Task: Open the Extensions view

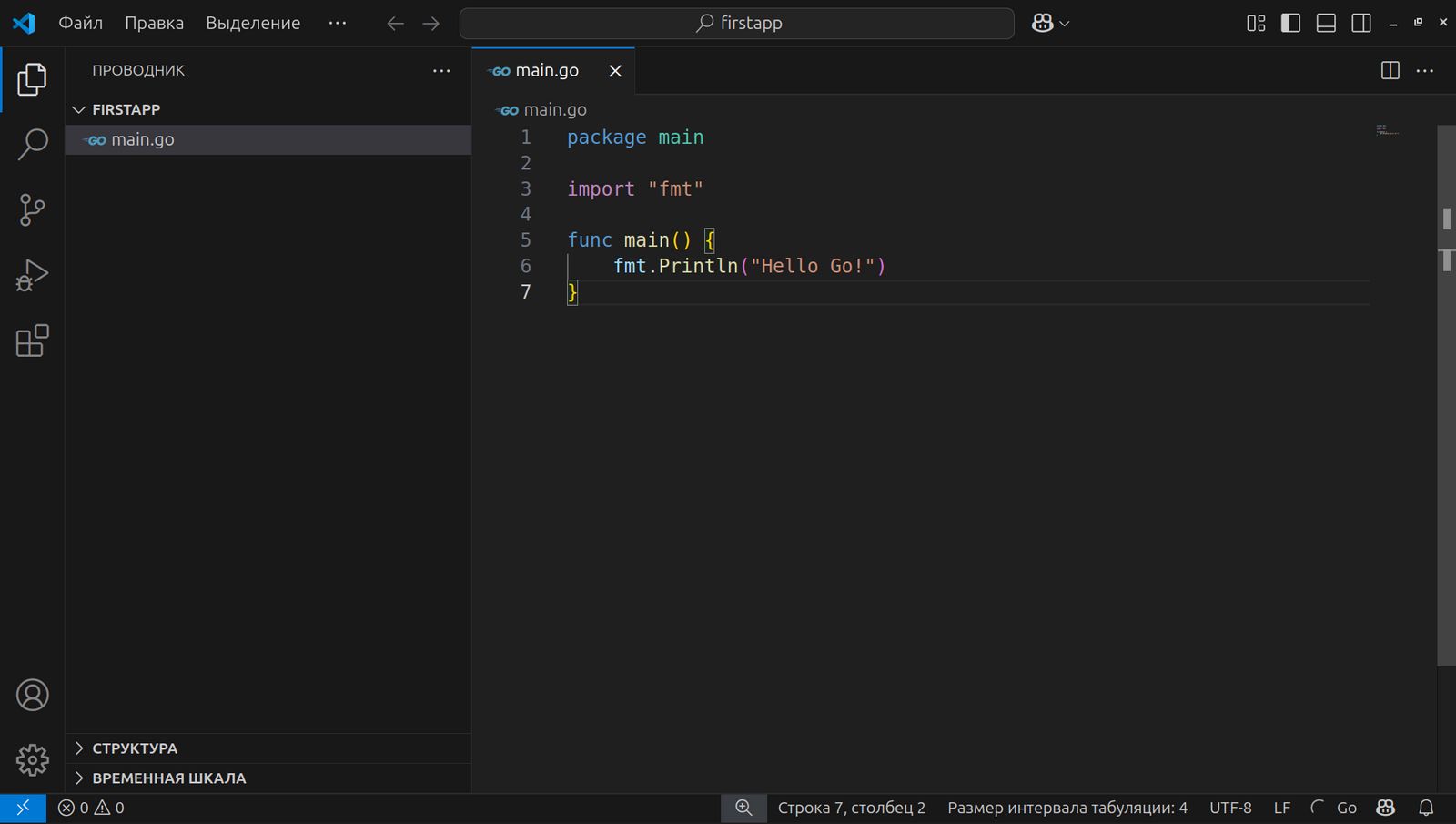Action: point(33,341)
